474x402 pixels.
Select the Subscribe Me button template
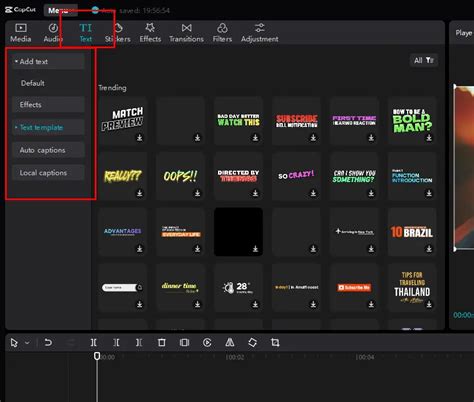tap(354, 287)
